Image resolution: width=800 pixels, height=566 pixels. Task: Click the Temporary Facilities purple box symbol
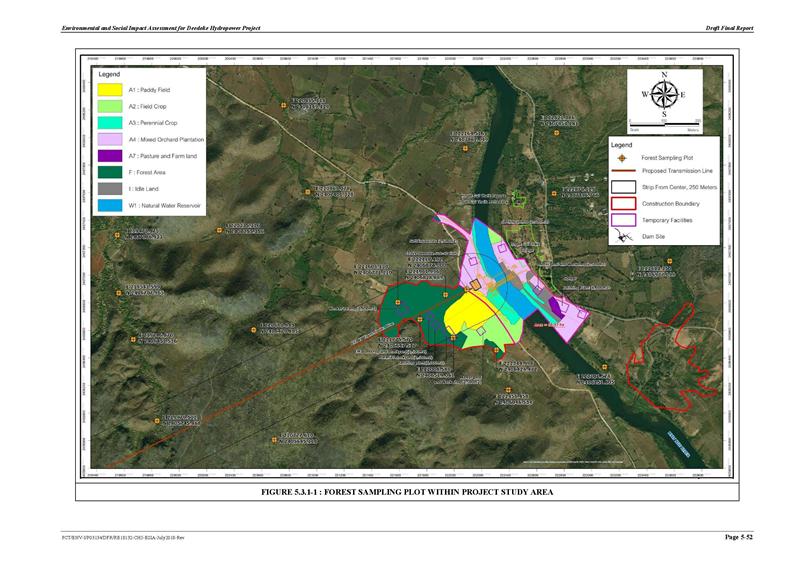point(622,219)
